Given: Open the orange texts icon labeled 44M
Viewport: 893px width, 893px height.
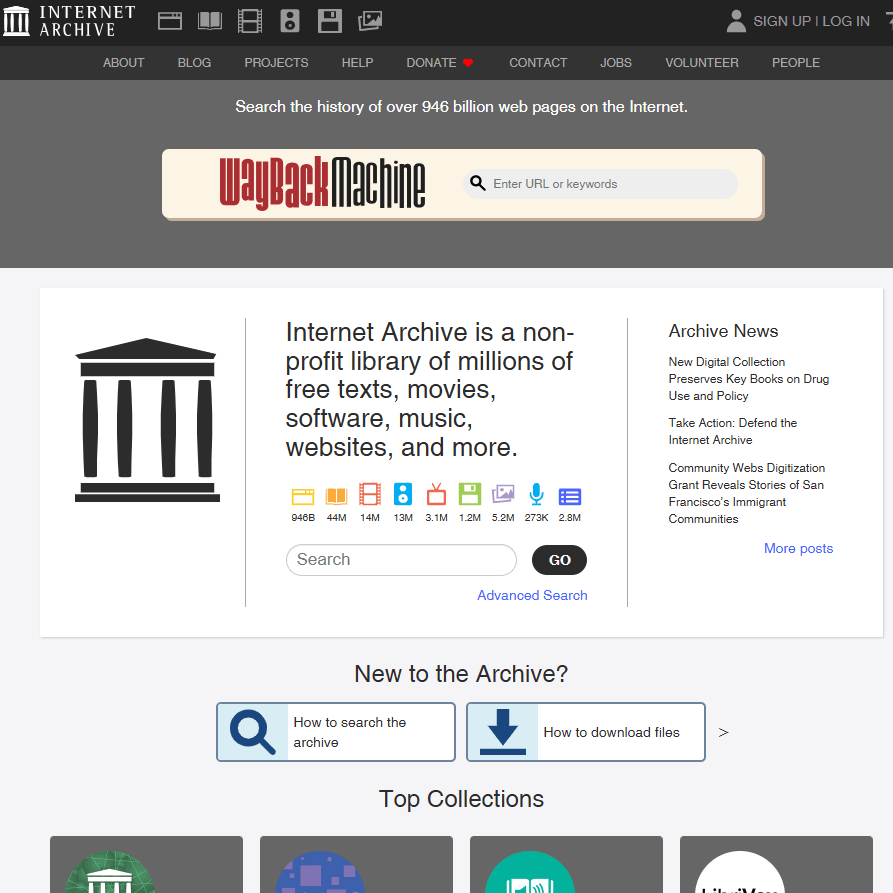Looking at the screenshot, I should pyautogui.click(x=337, y=497).
